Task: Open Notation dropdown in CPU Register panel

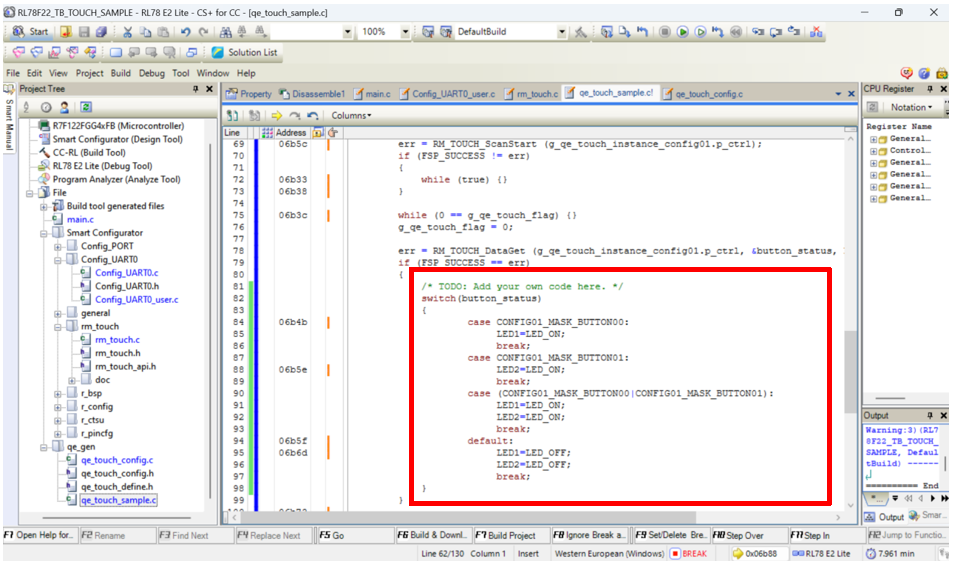Action: coord(910,107)
